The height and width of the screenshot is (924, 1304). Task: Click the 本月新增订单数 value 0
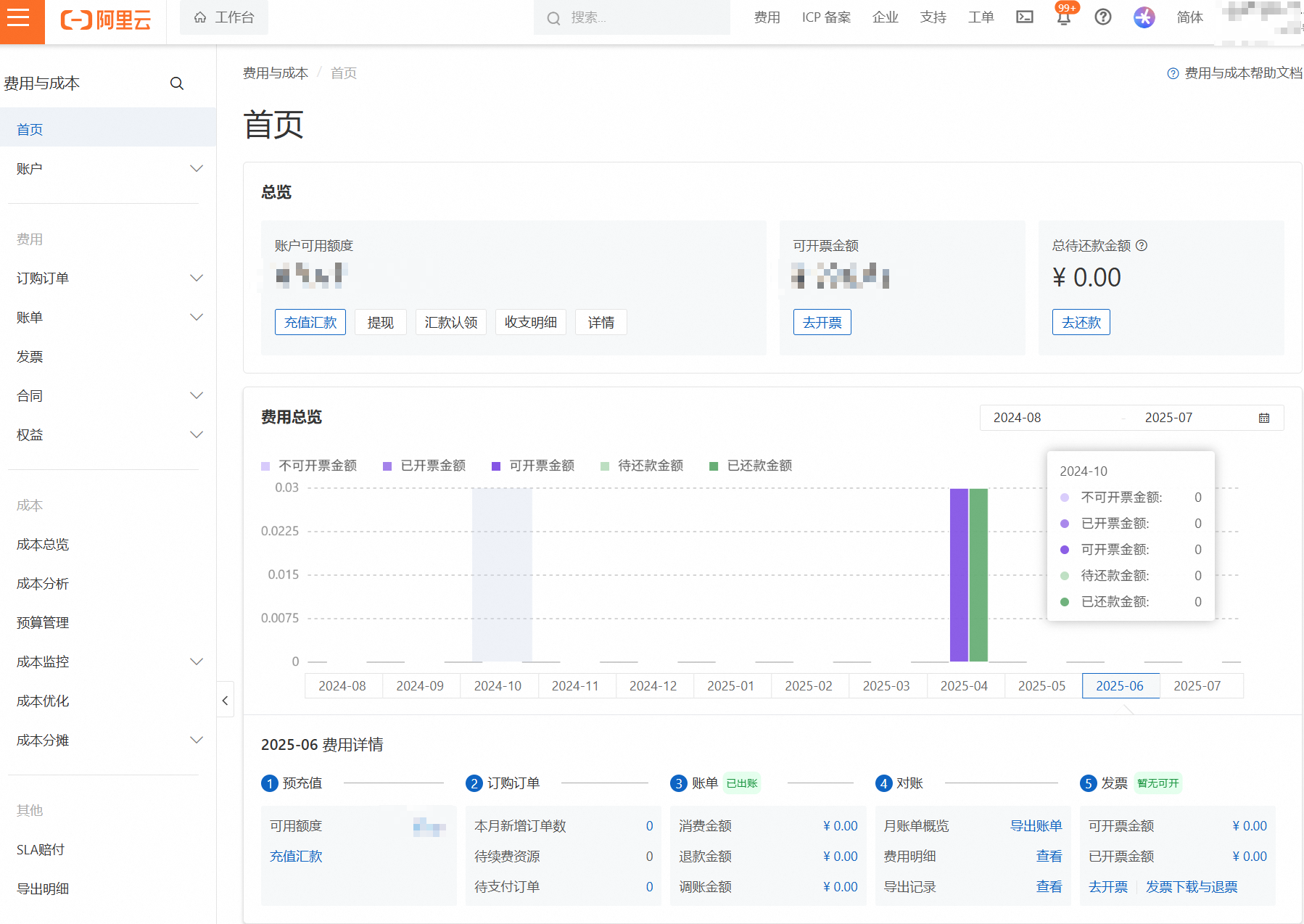click(x=649, y=826)
